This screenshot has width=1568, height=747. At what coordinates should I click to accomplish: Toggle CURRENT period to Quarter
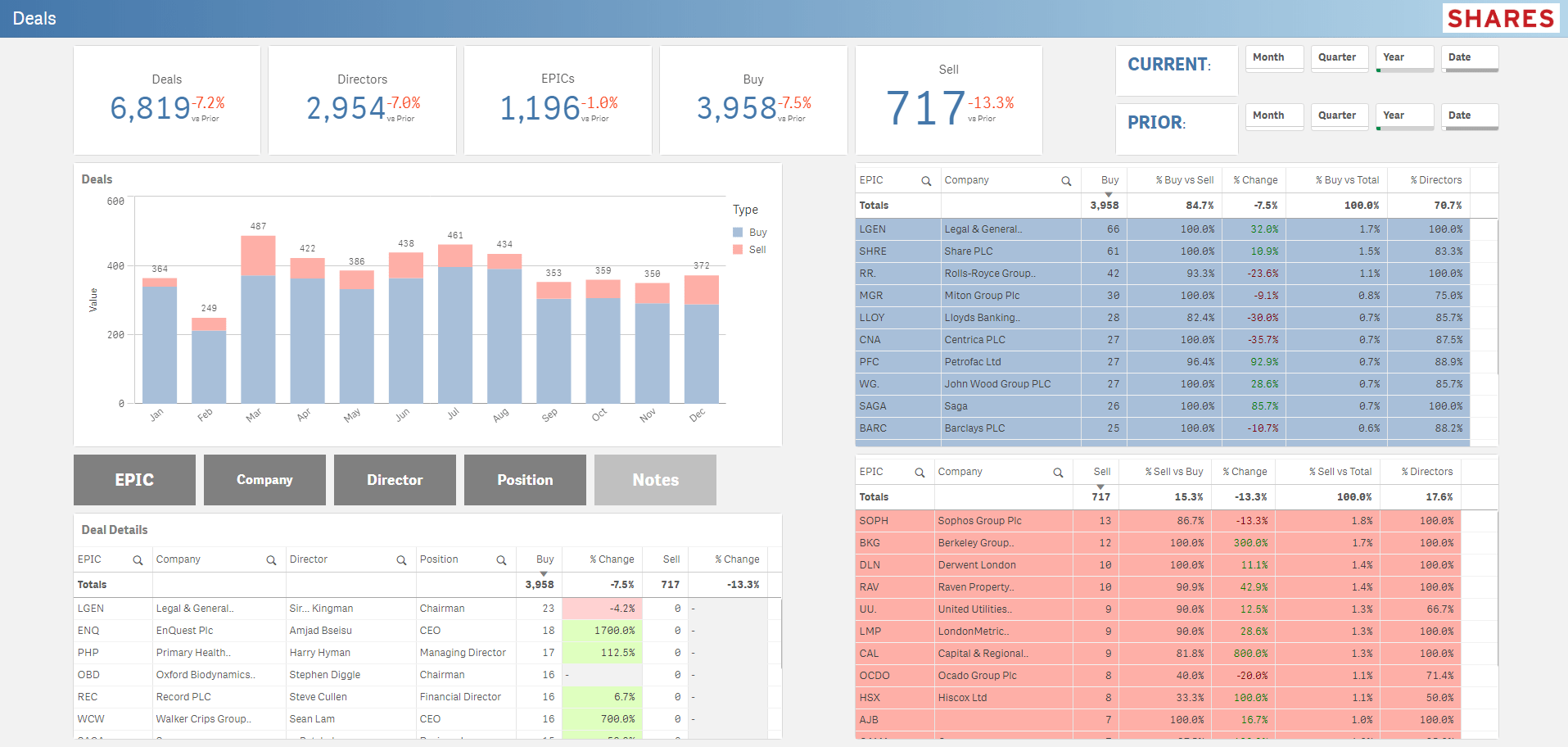click(1338, 58)
